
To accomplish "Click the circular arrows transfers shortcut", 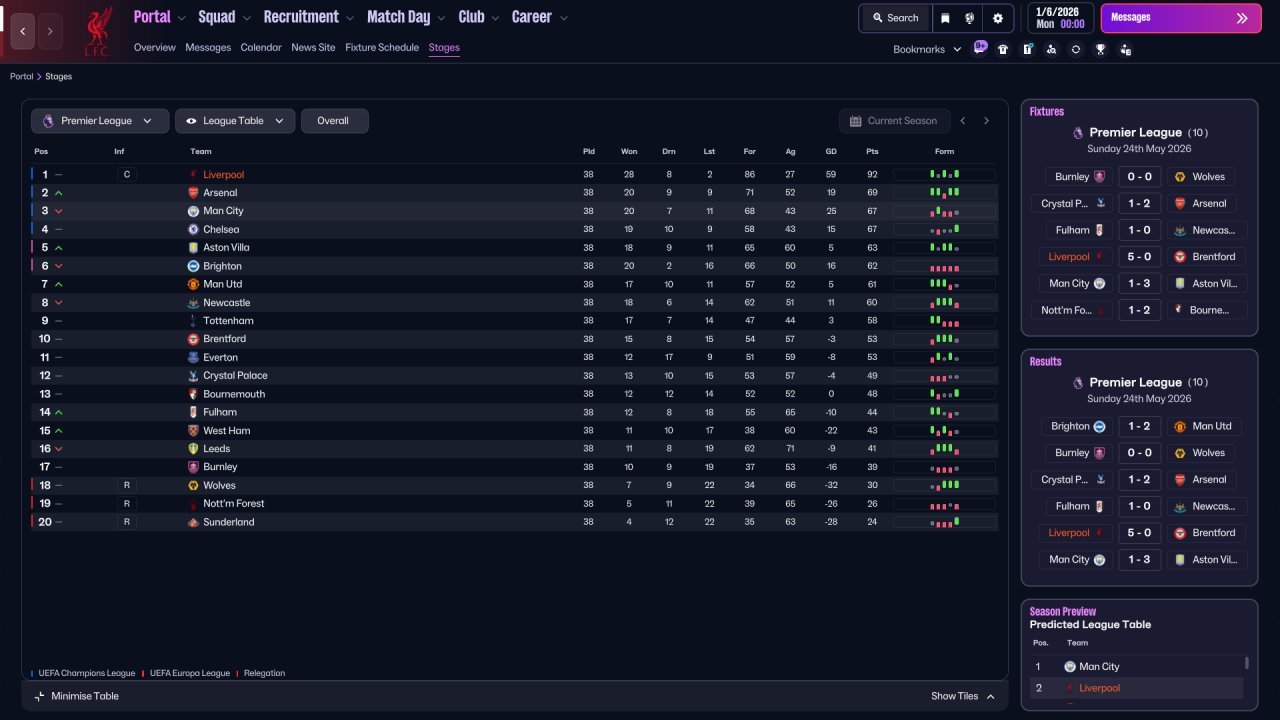I will [x=1076, y=49].
